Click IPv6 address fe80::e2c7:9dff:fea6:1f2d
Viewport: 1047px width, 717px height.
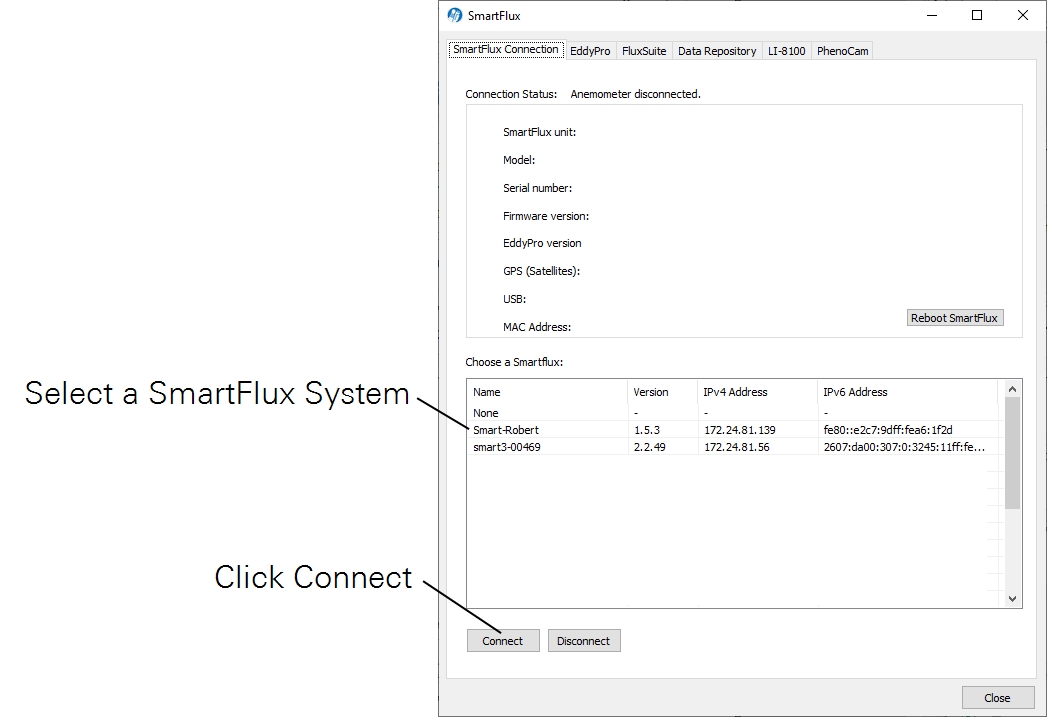[x=888, y=430]
